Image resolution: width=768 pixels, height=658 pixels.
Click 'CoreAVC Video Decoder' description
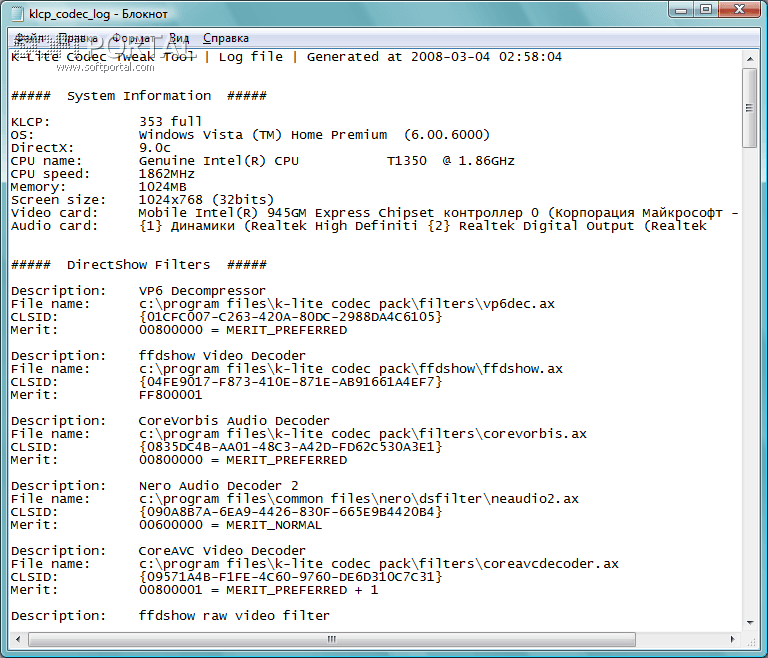point(222,551)
